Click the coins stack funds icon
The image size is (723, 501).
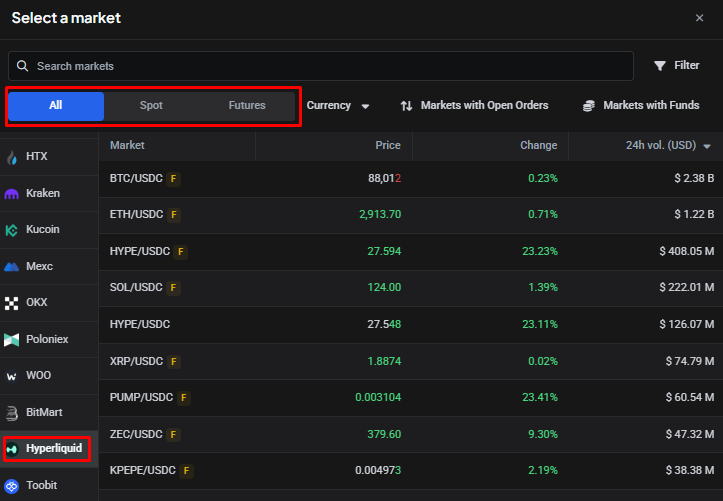click(x=589, y=106)
